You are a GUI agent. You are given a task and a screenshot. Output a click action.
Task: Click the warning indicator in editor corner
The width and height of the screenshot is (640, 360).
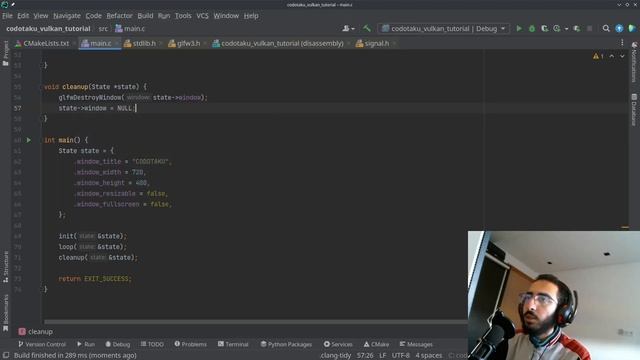point(598,56)
